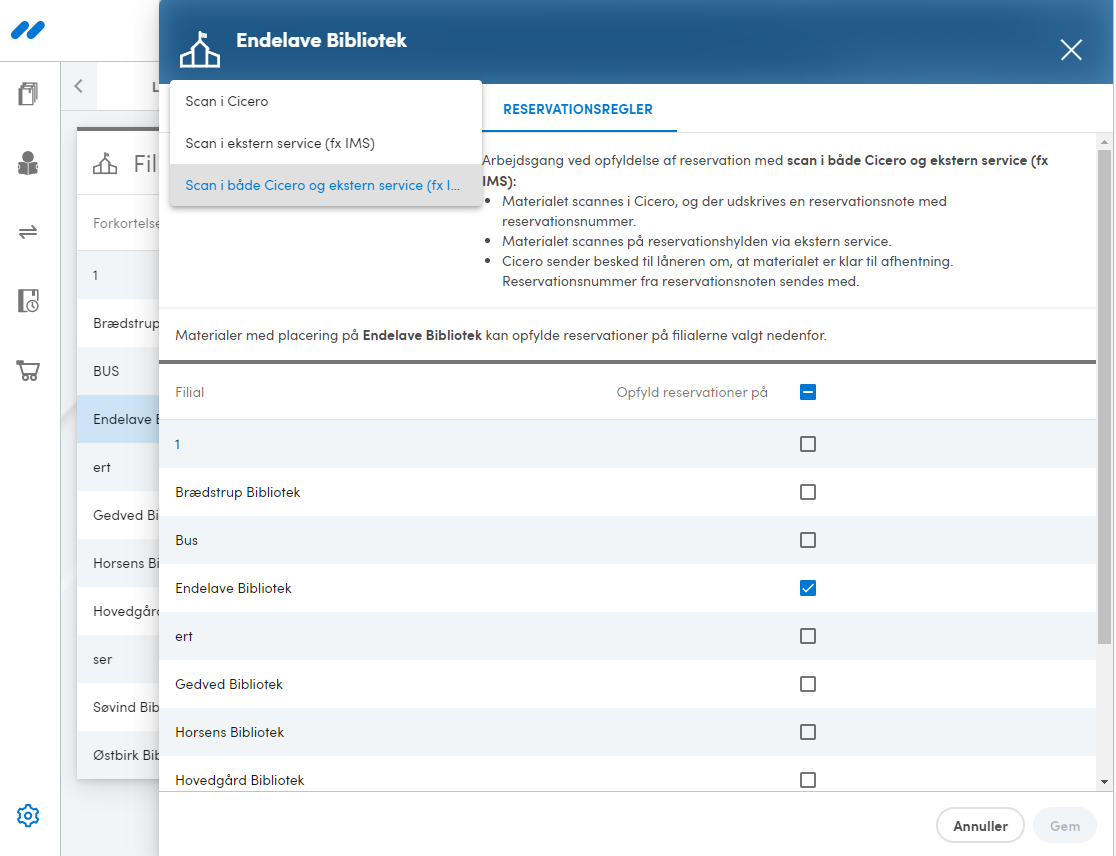Select the Endelave row in background list

click(x=118, y=419)
